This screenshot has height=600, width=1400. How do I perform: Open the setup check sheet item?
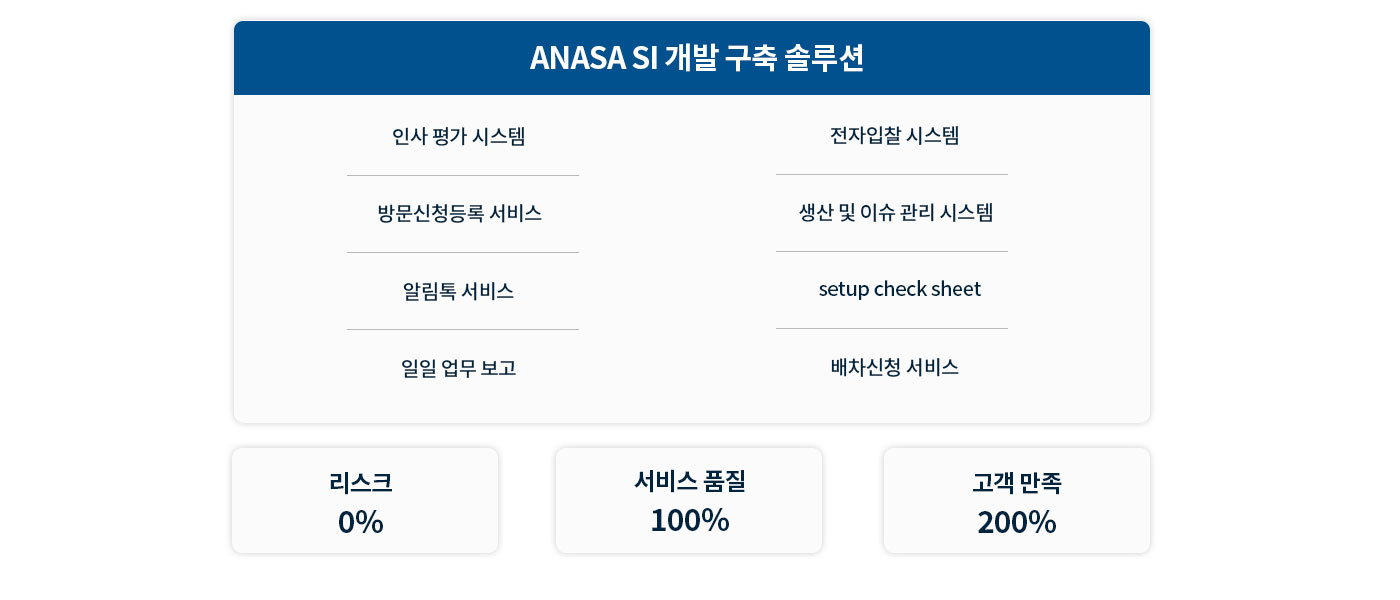899,289
